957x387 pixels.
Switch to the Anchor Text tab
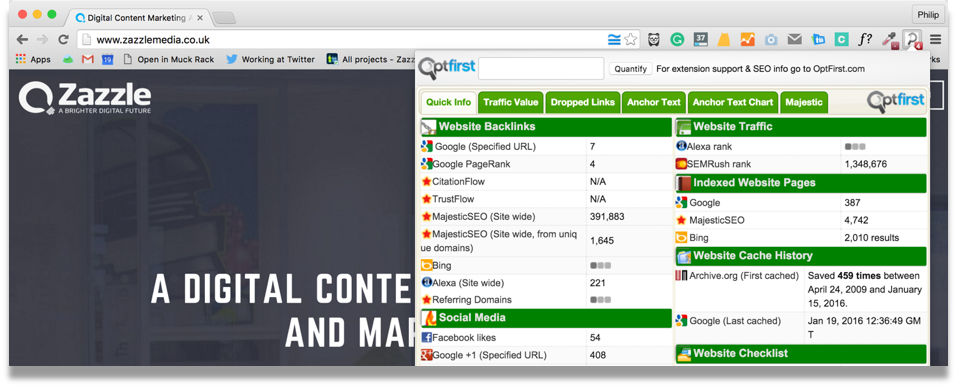(654, 102)
